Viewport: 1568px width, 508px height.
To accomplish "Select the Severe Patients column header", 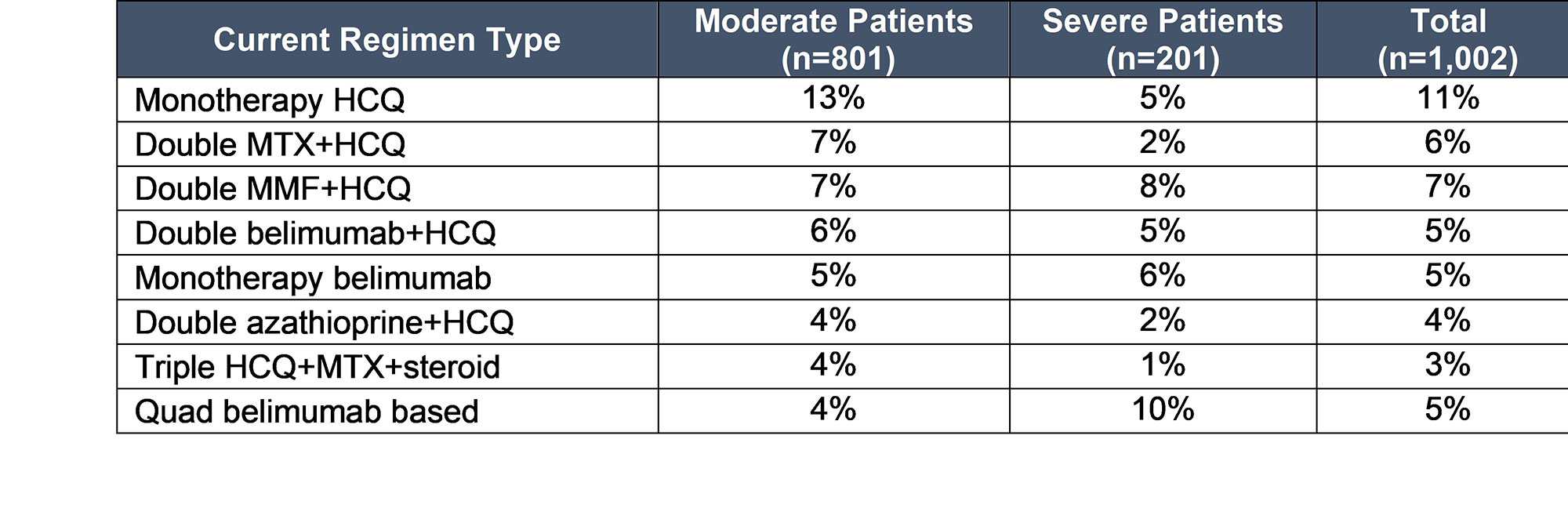I will (1163, 39).
